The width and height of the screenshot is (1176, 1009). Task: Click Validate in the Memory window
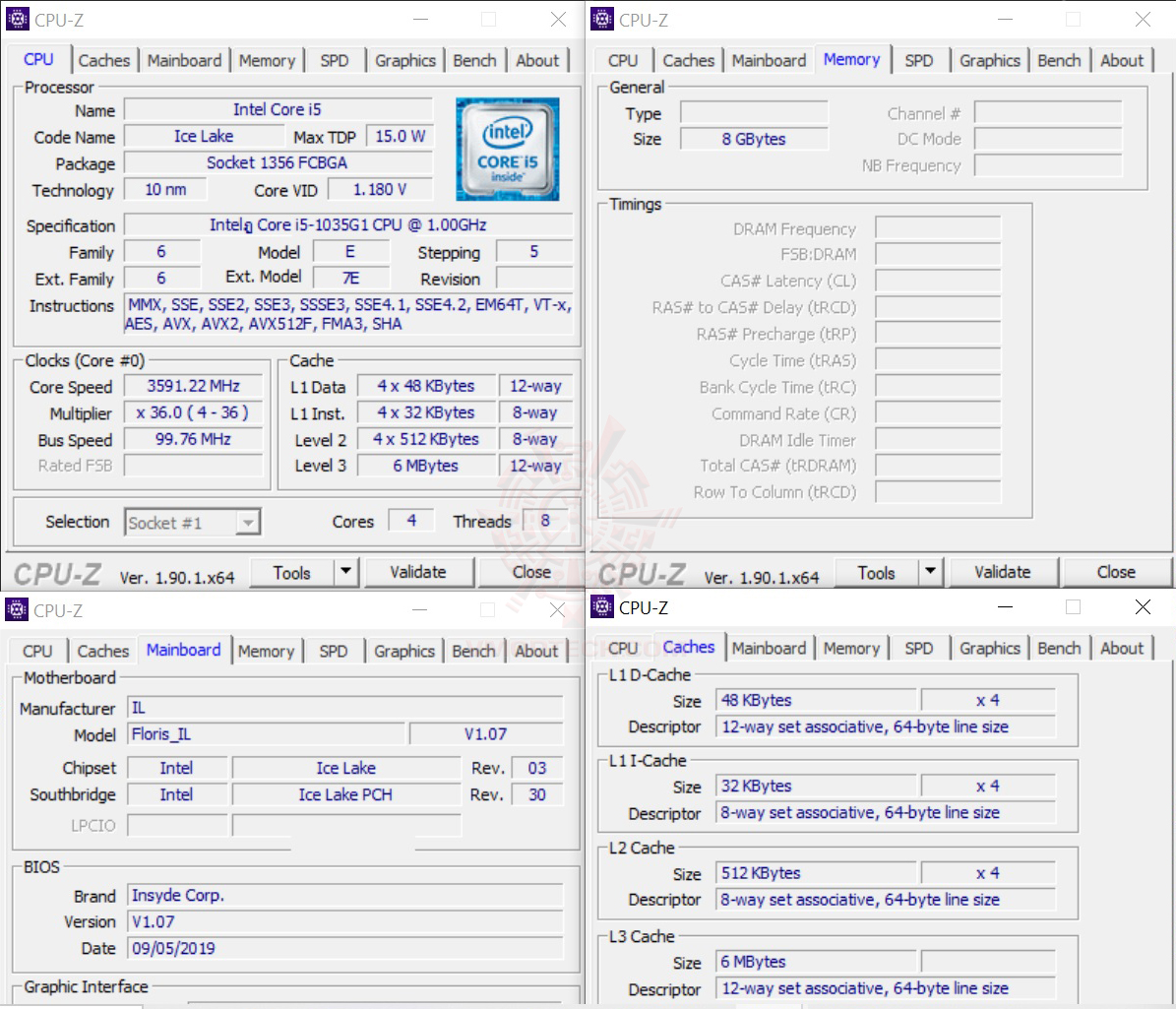(1003, 572)
